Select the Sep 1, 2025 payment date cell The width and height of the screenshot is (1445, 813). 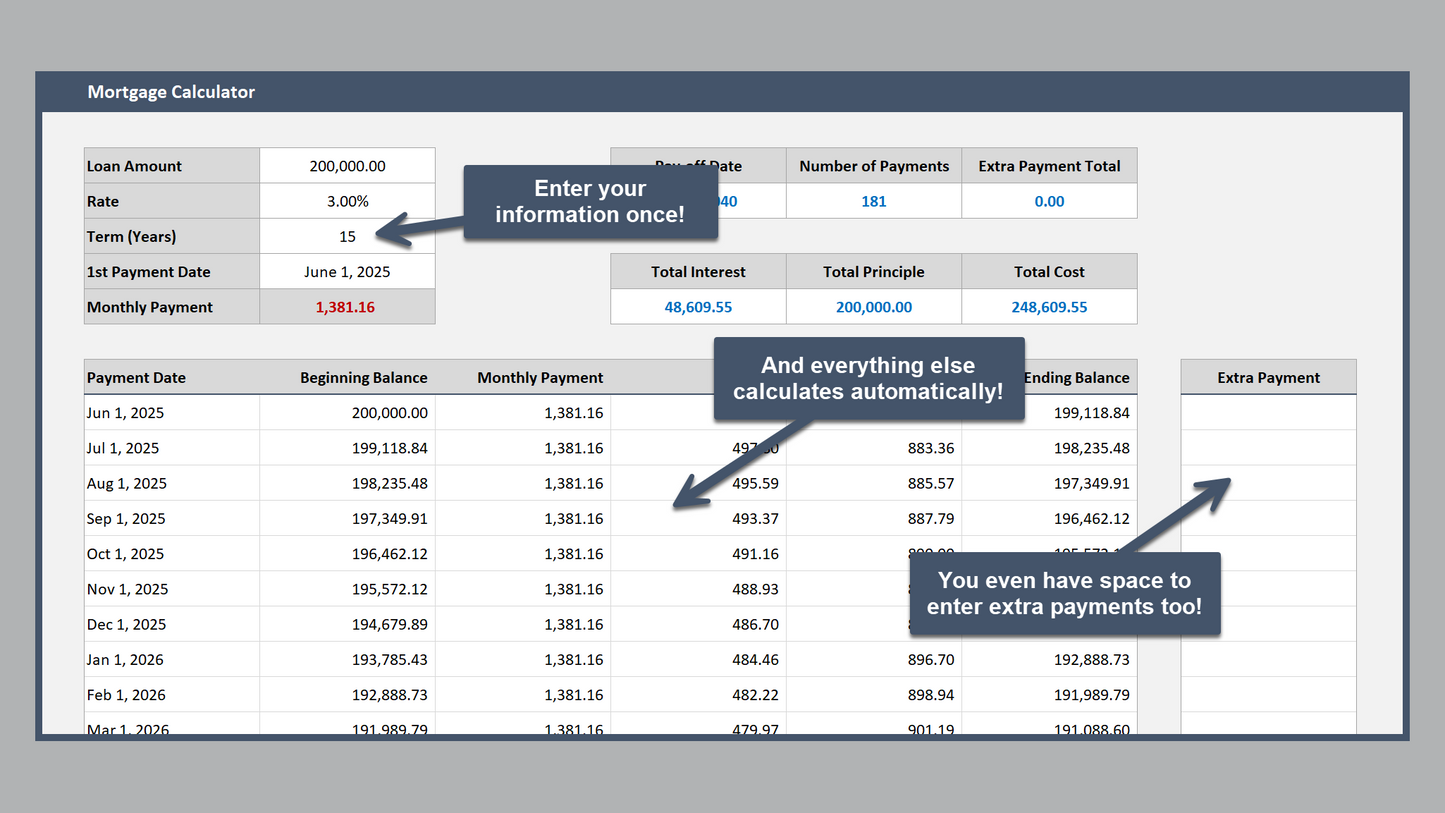point(172,519)
